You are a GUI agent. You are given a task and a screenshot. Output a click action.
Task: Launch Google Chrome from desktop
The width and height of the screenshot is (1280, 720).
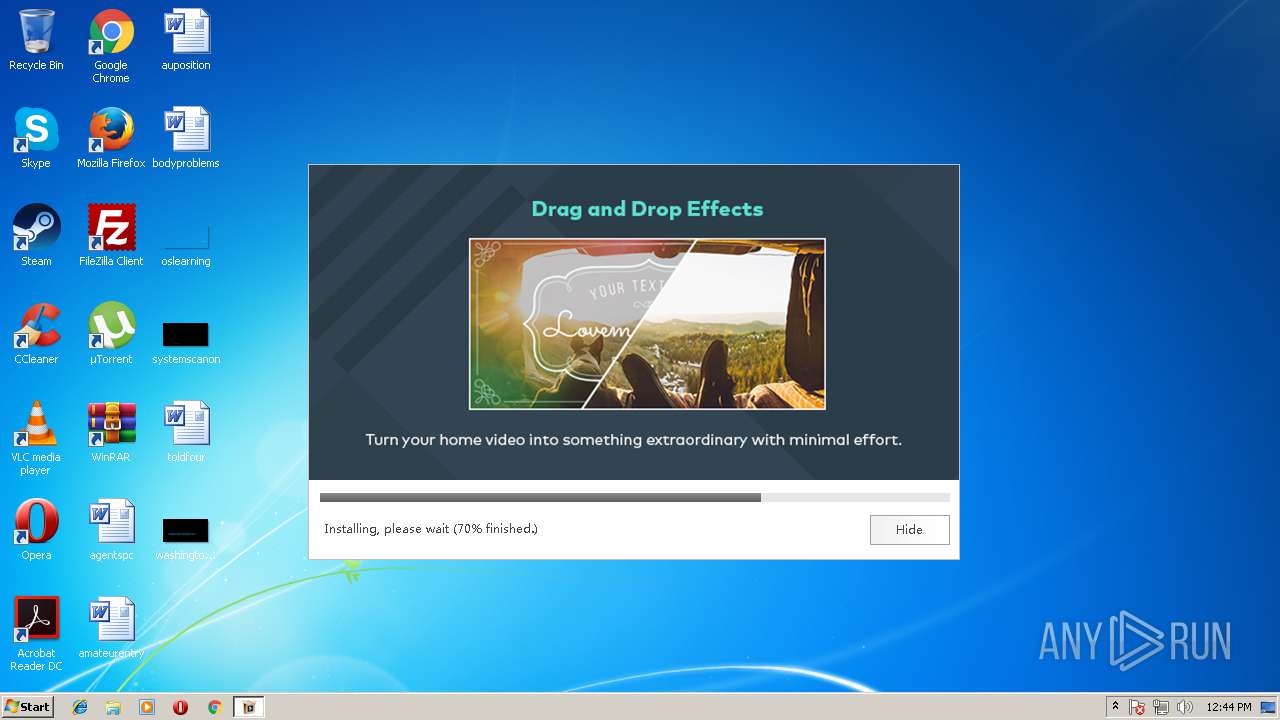click(x=111, y=47)
